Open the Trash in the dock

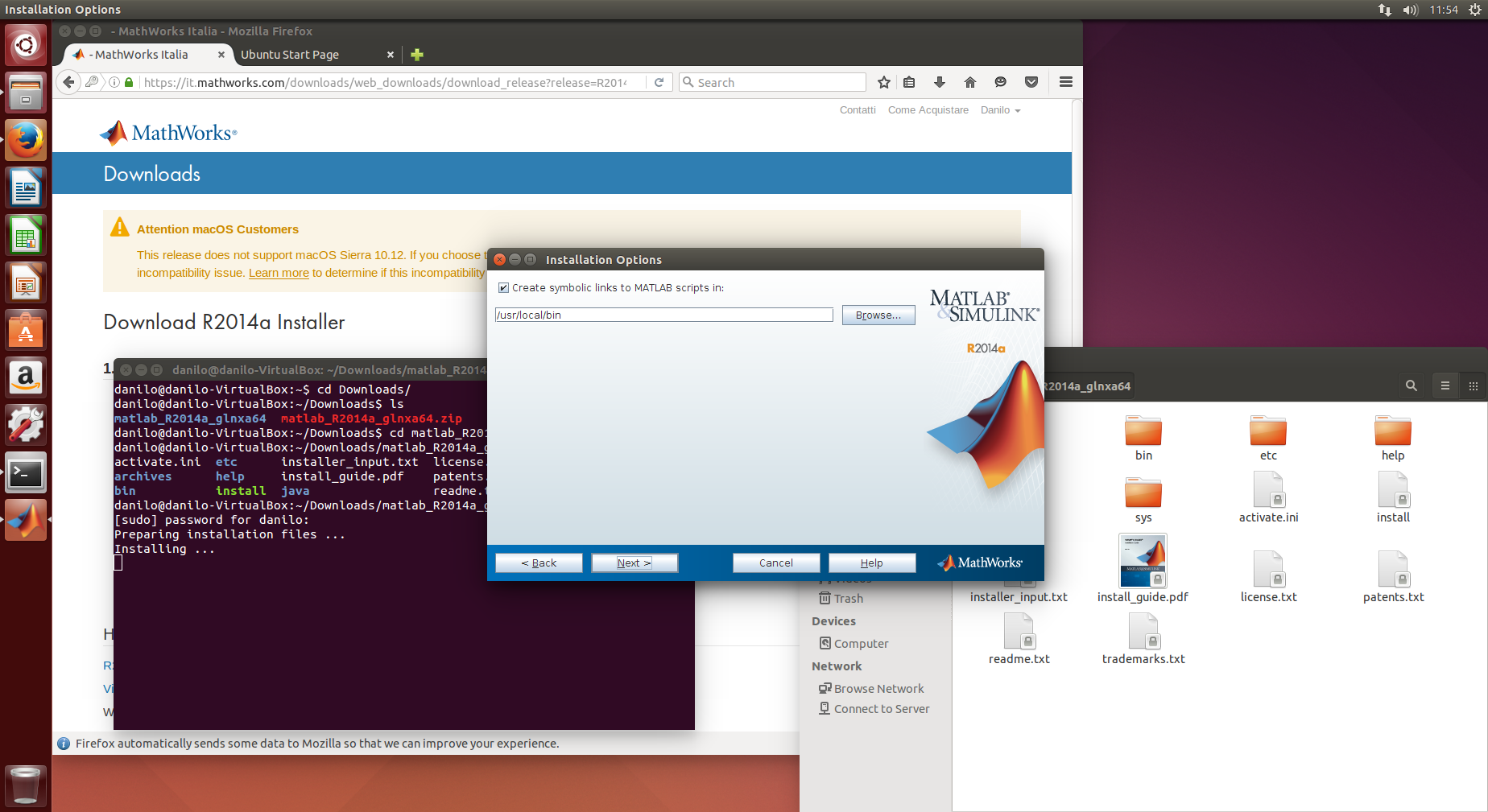coord(26,785)
